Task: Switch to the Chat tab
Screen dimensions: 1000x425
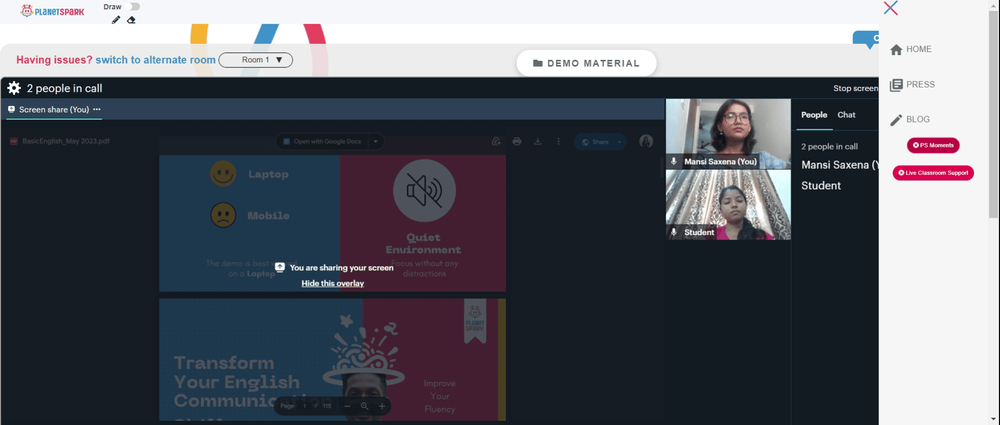Action: click(x=846, y=115)
